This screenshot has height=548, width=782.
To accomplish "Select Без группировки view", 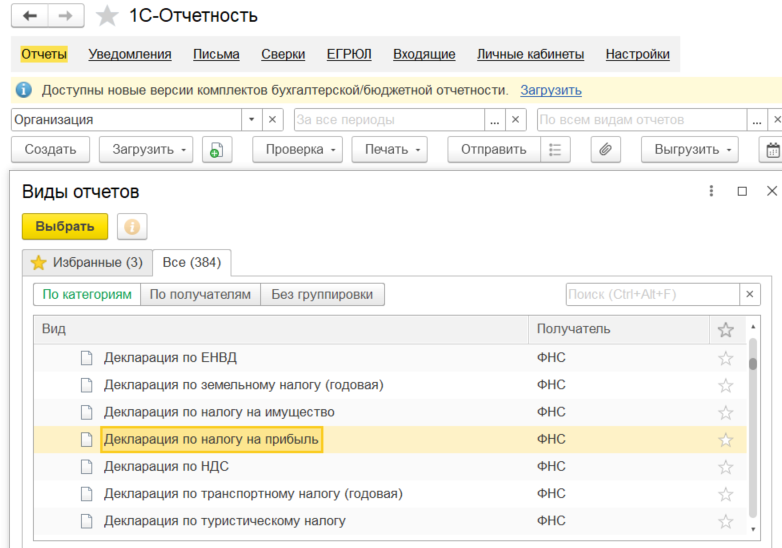I will coord(322,295).
